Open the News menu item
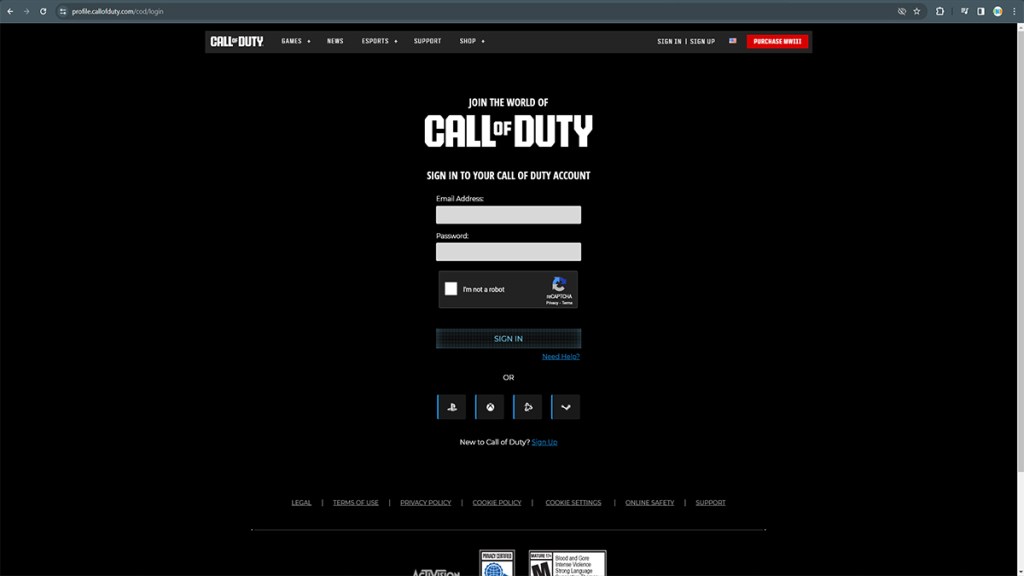The image size is (1024, 576). coord(335,41)
